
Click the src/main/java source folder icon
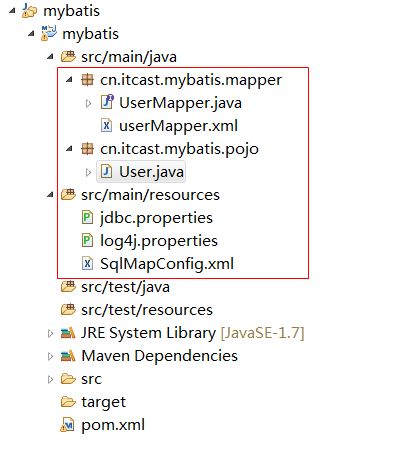68,57
